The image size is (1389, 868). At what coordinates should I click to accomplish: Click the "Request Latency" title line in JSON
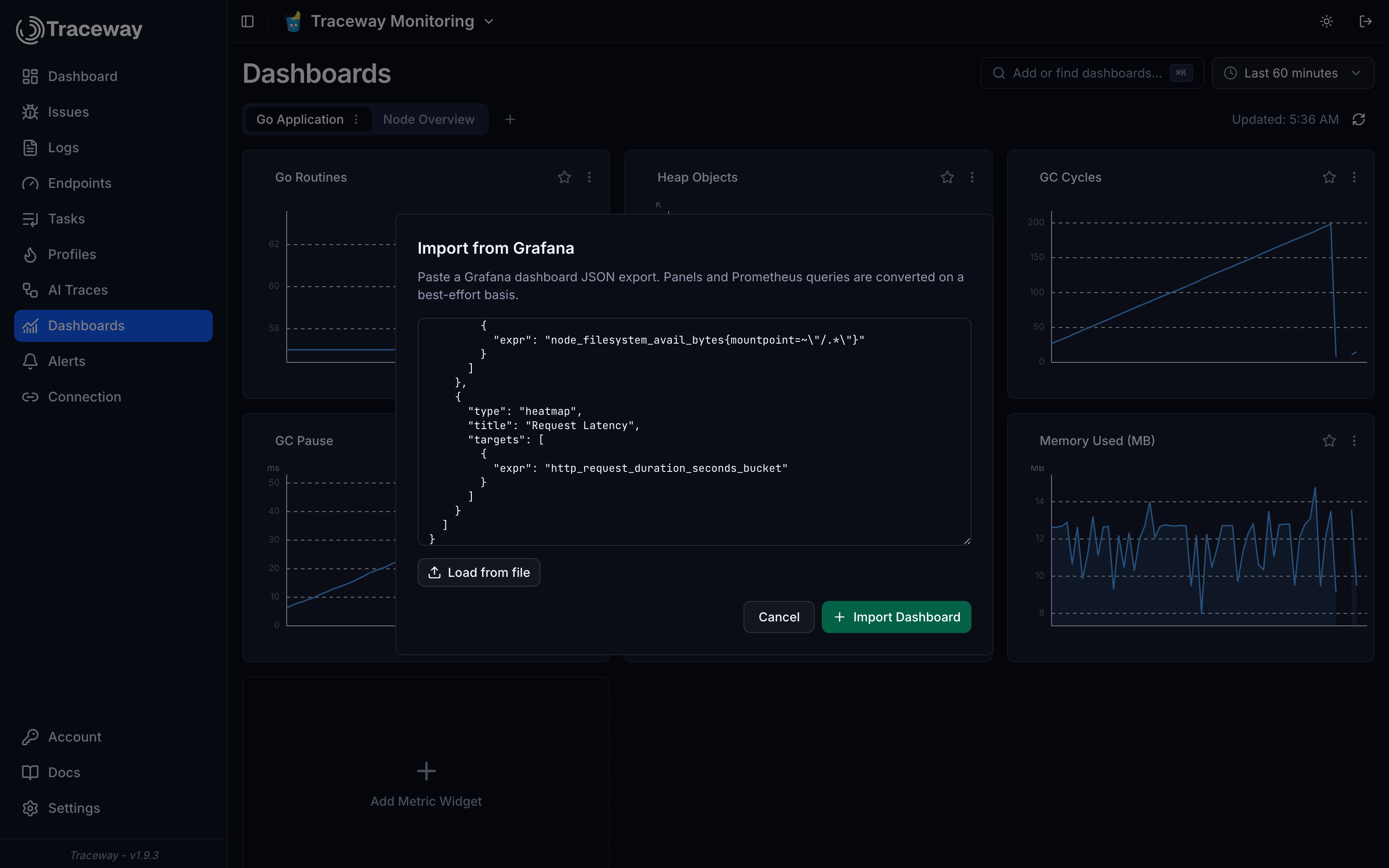pyautogui.click(x=553, y=426)
